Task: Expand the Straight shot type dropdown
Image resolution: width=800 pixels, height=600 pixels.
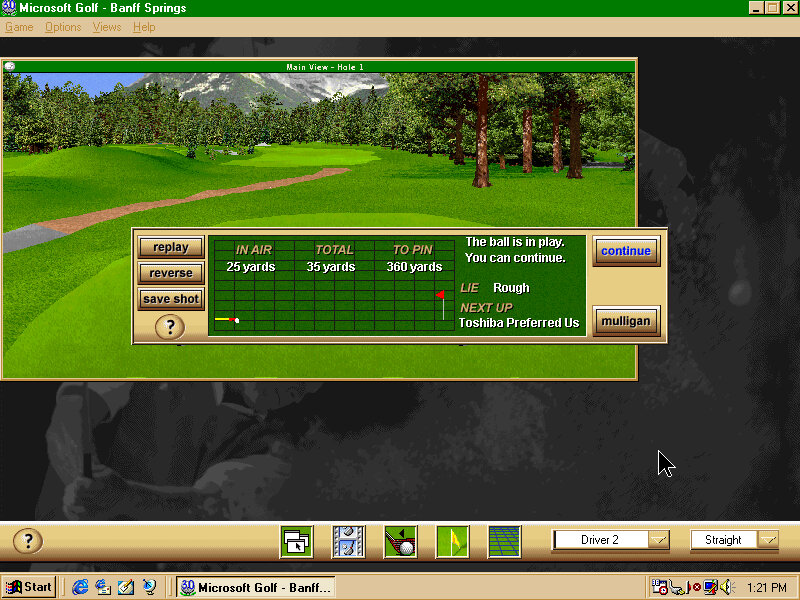Action: (768, 540)
